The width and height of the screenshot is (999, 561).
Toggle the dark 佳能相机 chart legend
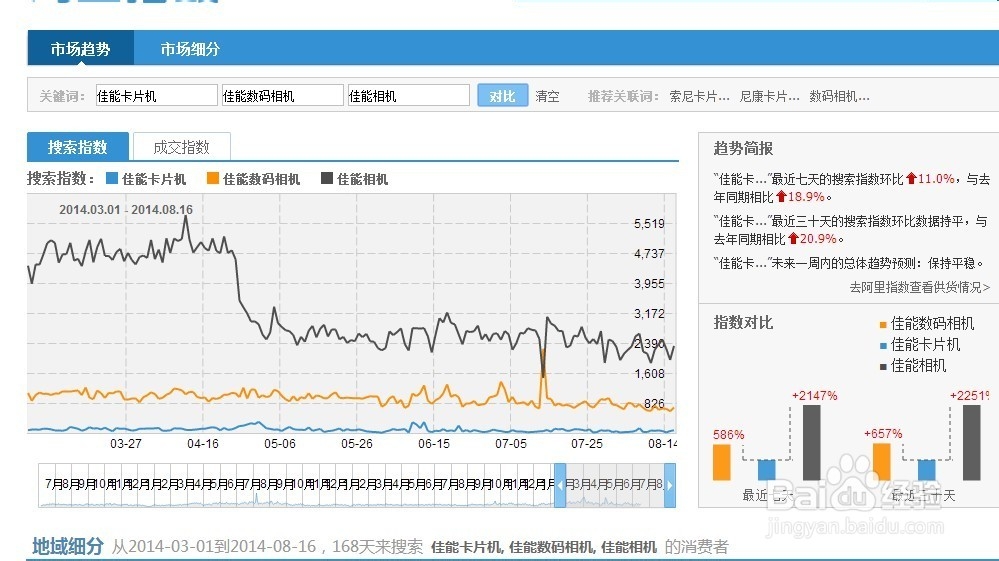tap(354, 179)
